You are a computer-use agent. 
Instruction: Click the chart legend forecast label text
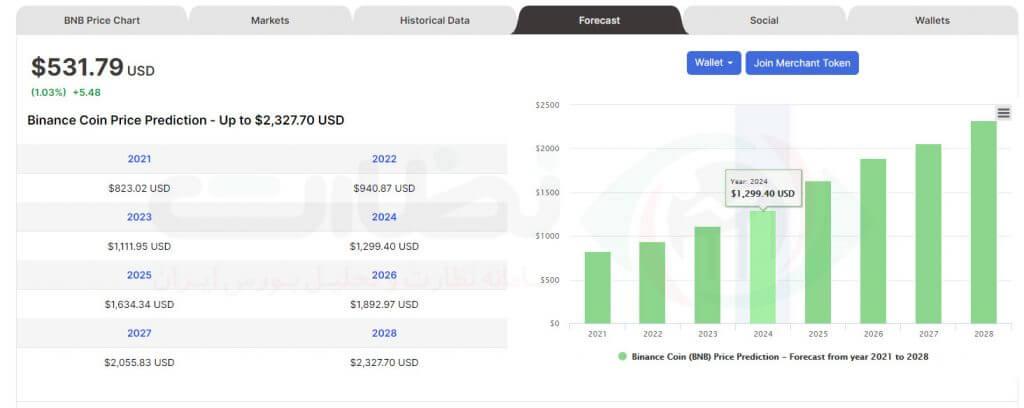(780, 356)
